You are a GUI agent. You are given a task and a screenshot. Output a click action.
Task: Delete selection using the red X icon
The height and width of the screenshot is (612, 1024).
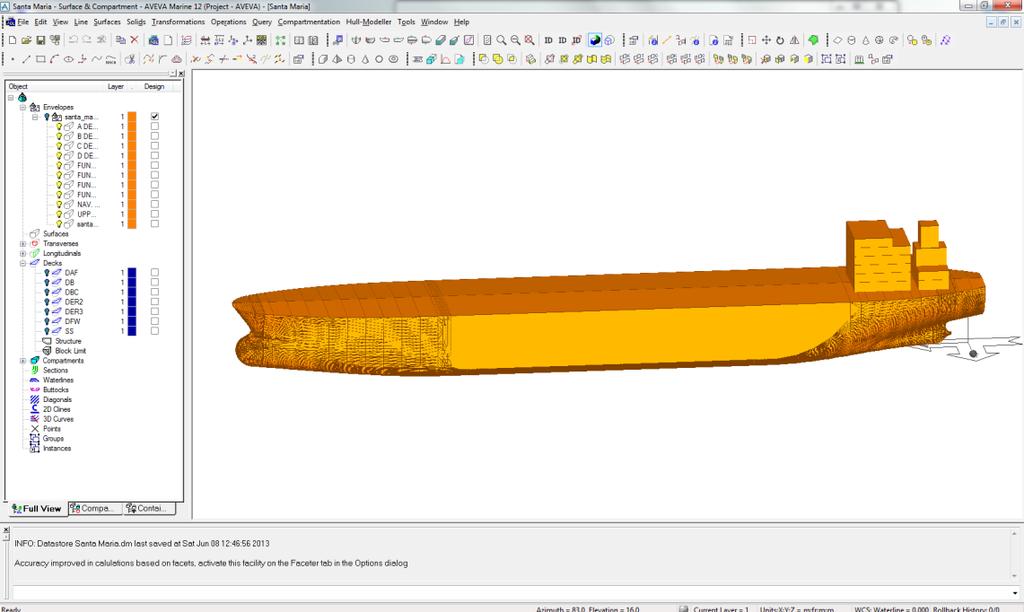click(x=135, y=40)
